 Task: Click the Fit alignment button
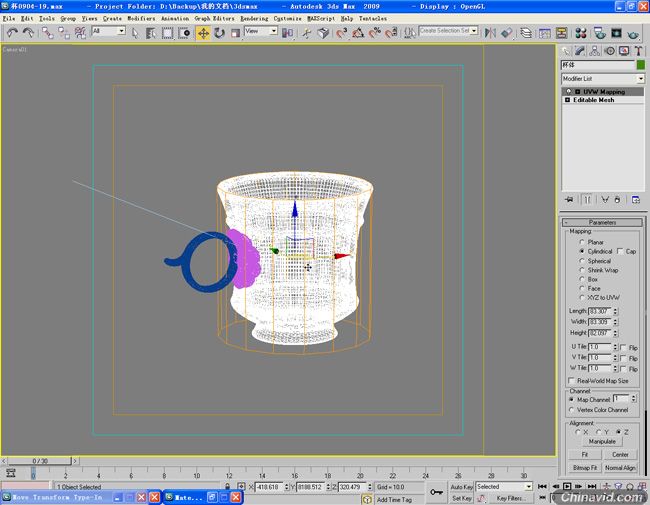point(585,454)
